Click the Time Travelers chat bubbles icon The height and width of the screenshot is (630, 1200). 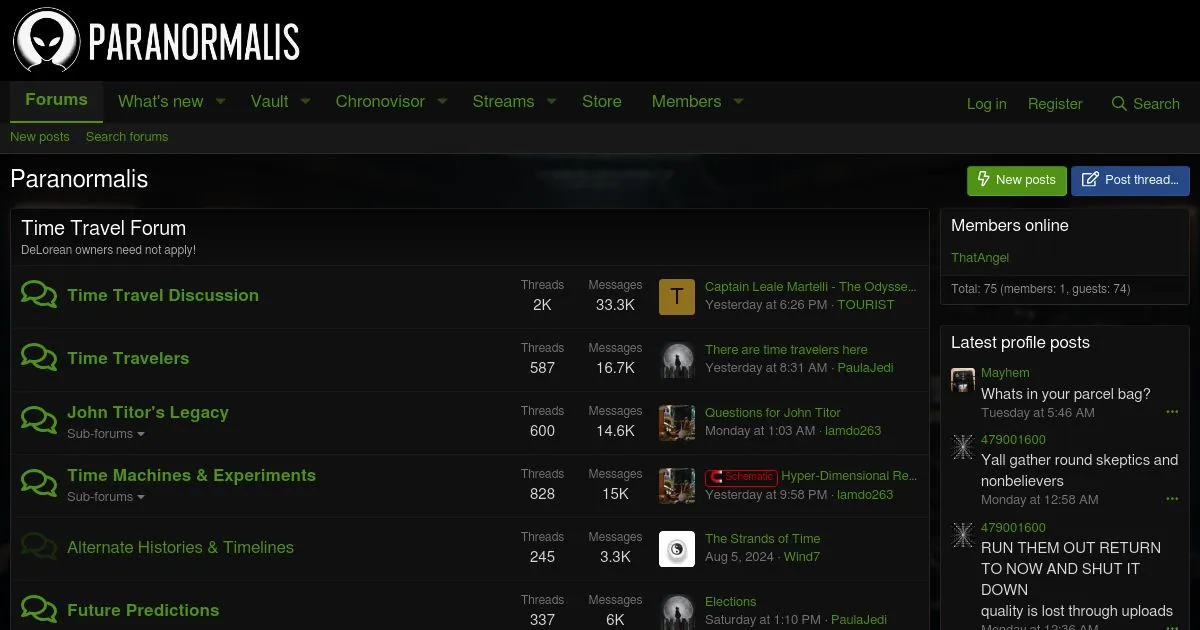point(39,358)
